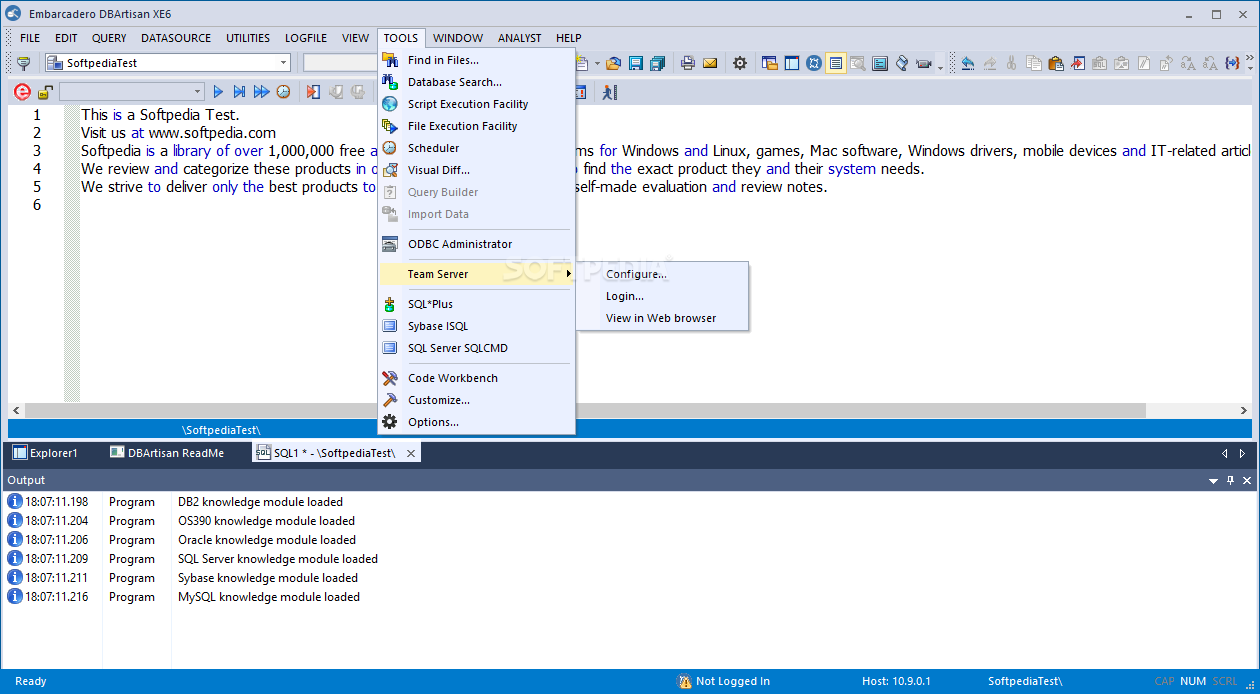
Task: Click MySQL knowledge module loaded message
Action: click(x=269, y=597)
